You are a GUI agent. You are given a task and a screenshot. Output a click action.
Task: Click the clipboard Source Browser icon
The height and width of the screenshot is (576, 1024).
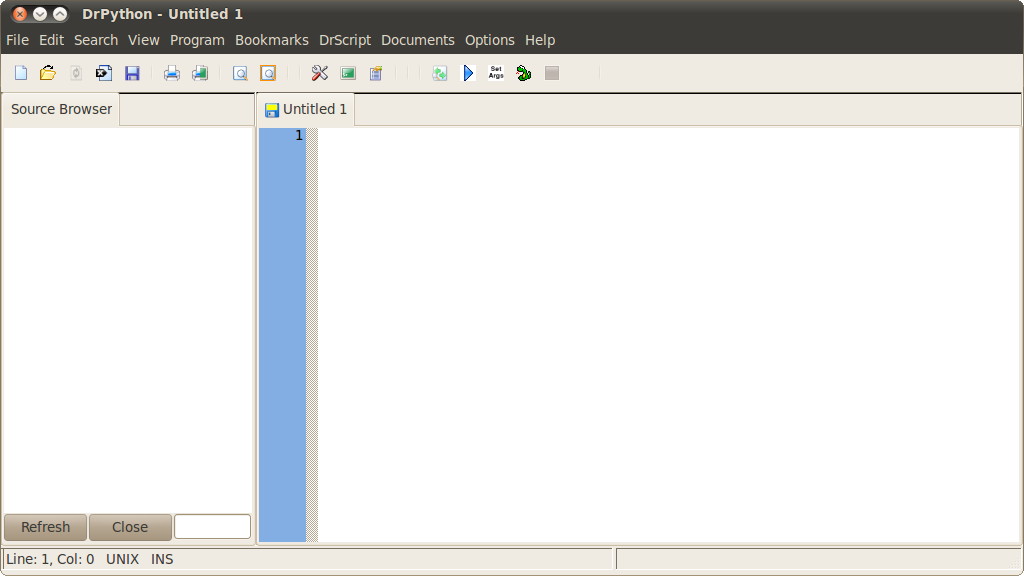(376, 73)
